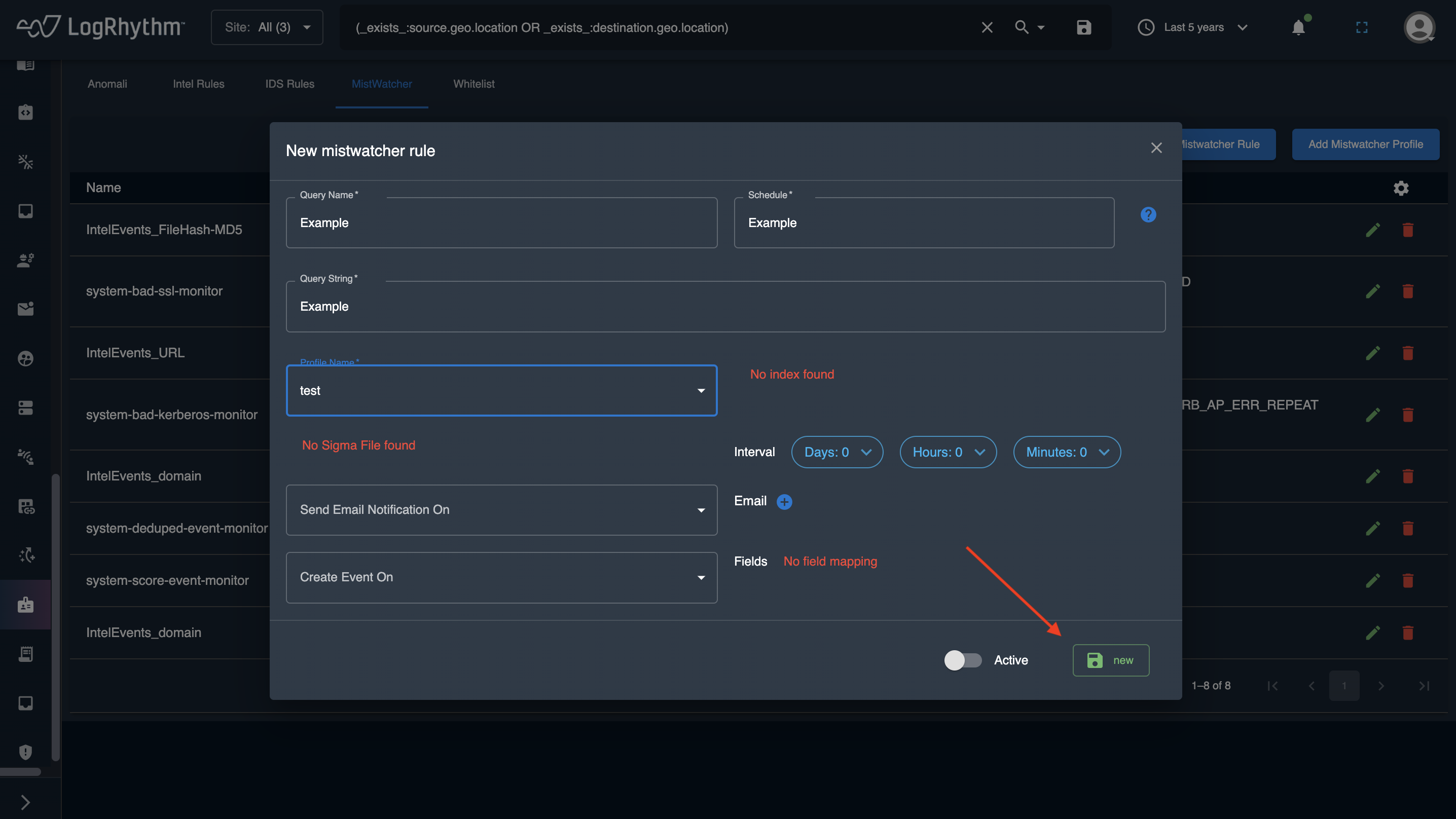Viewport: 1456px width, 819px height.
Task: Switch to the IDS Rules tab
Action: [x=289, y=84]
